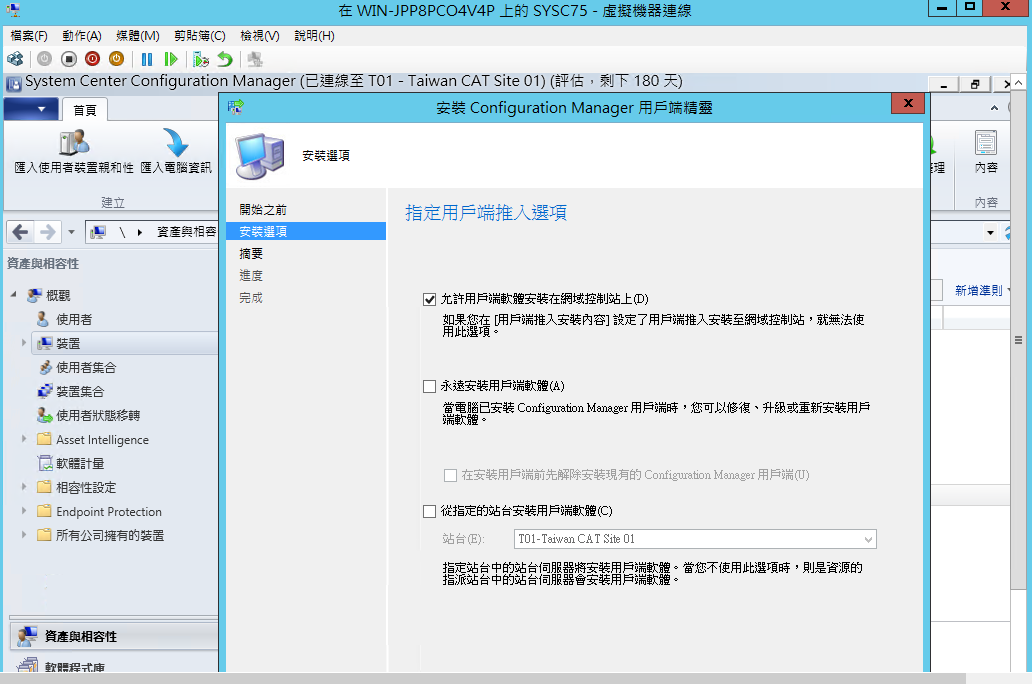This screenshot has height=684, width=1032.
Task: Select 使用者 in the tree
Action: coord(74,319)
